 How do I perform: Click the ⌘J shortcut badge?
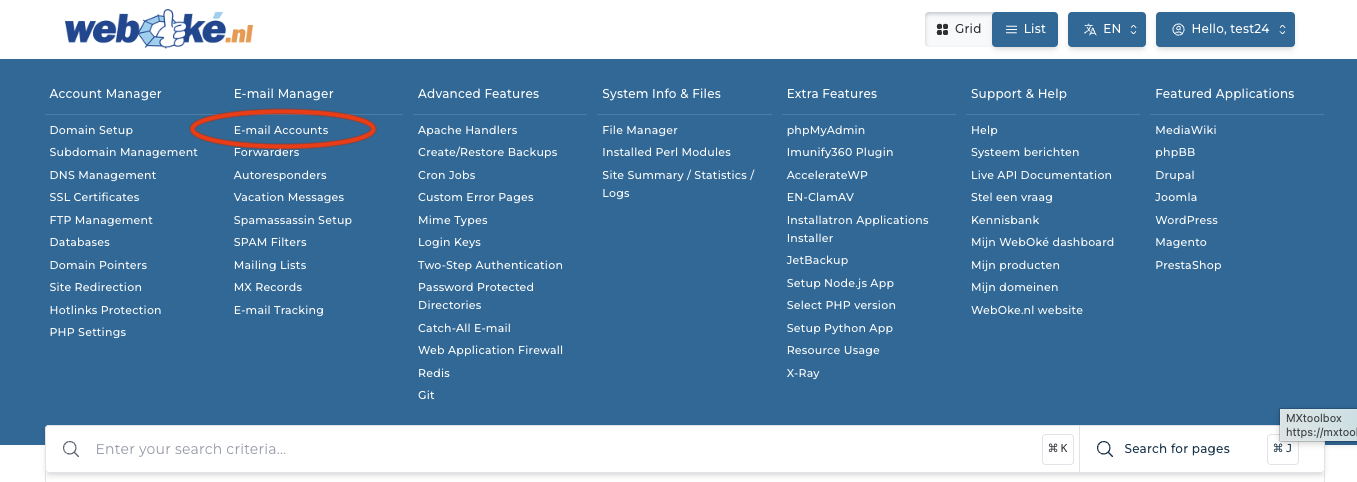pos(1282,449)
